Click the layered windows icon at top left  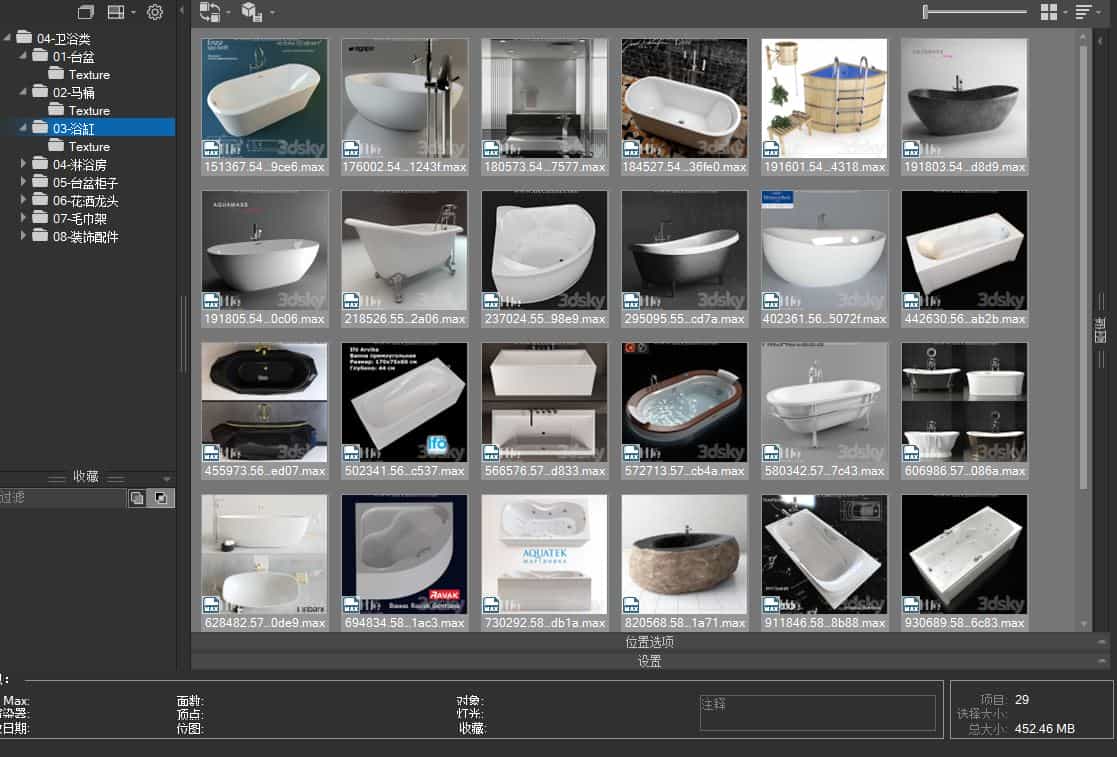tap(86, 11)
